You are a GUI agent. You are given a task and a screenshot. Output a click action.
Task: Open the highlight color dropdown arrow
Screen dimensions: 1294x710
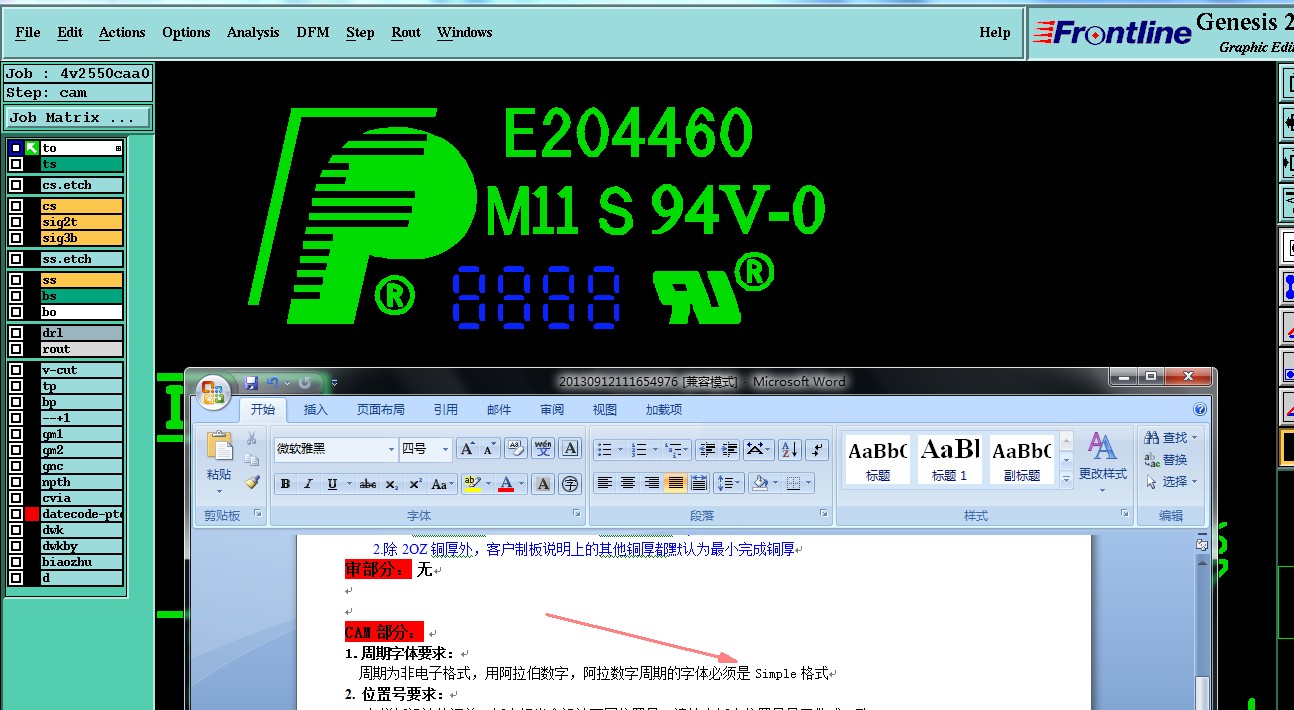489,484
